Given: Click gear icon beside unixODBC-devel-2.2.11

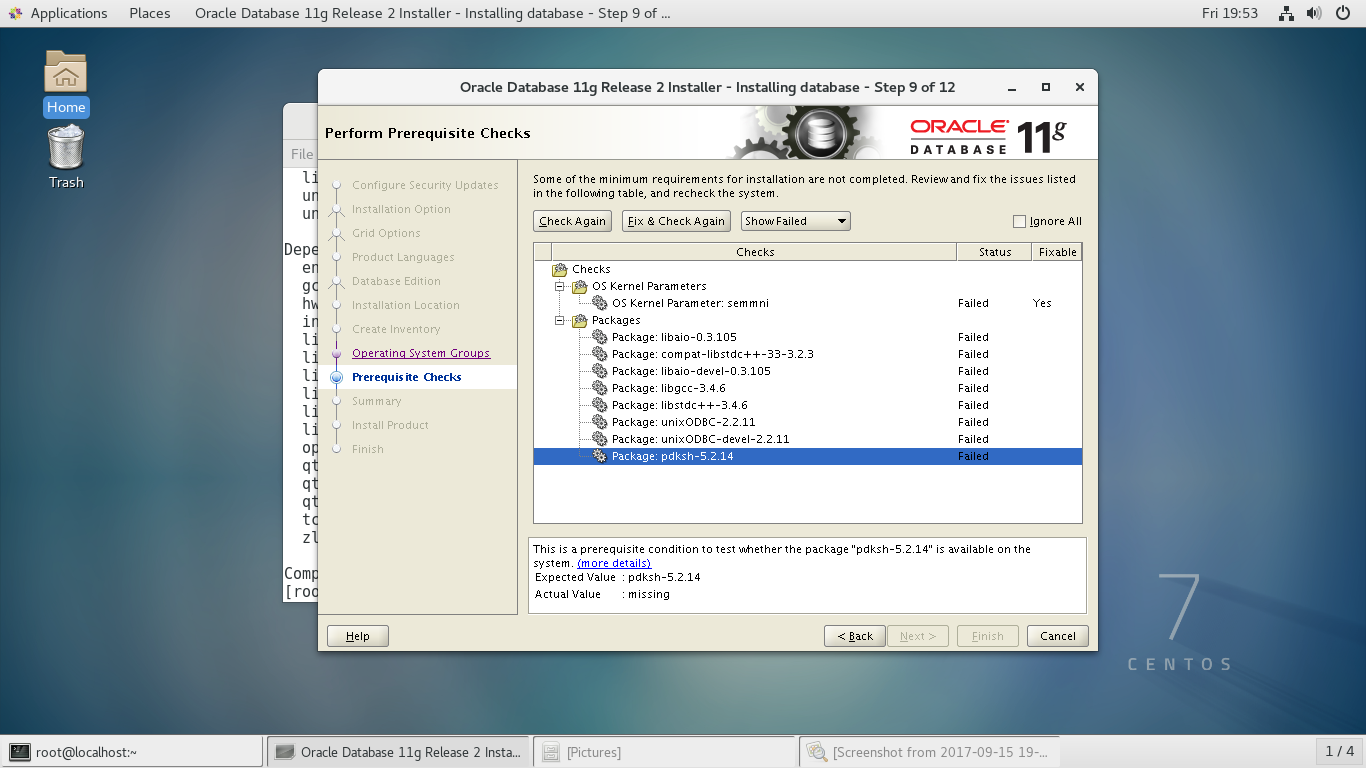Looking at the screenshot, I should point(600,439).
